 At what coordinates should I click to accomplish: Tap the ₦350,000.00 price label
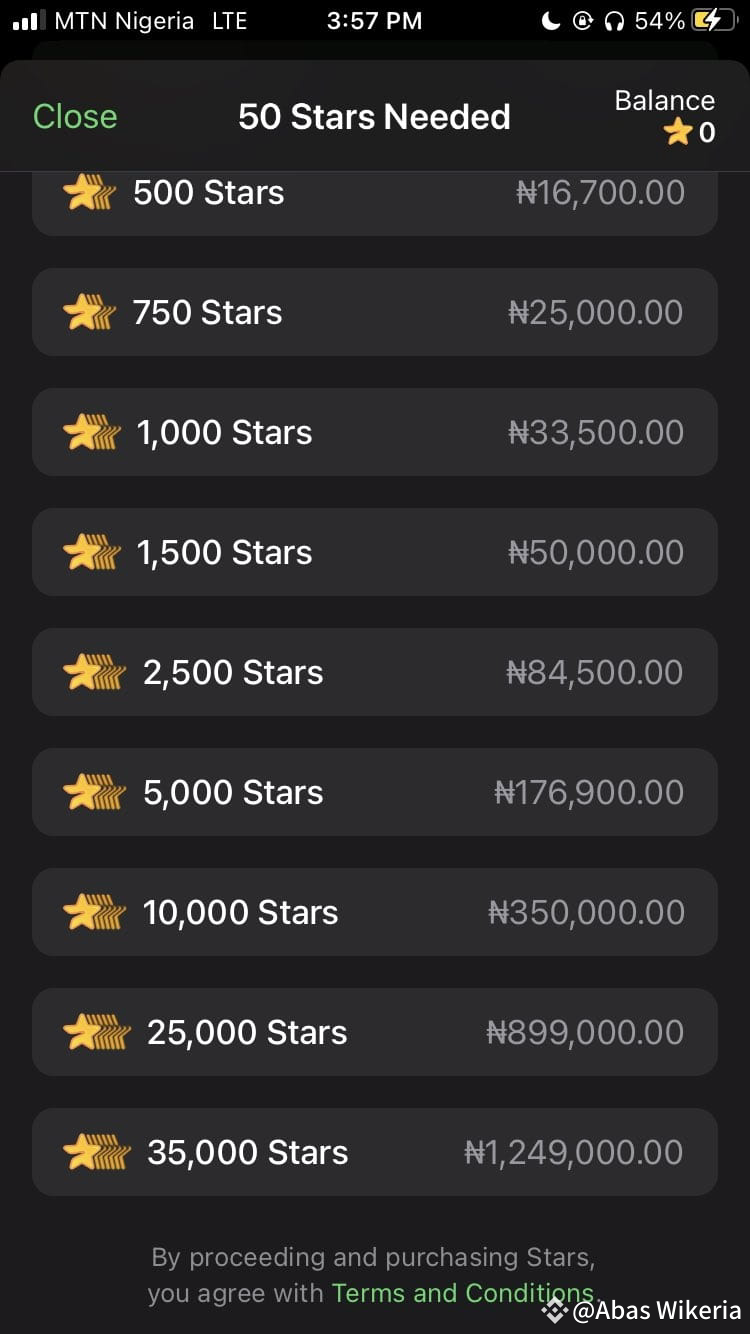(586, 913)
